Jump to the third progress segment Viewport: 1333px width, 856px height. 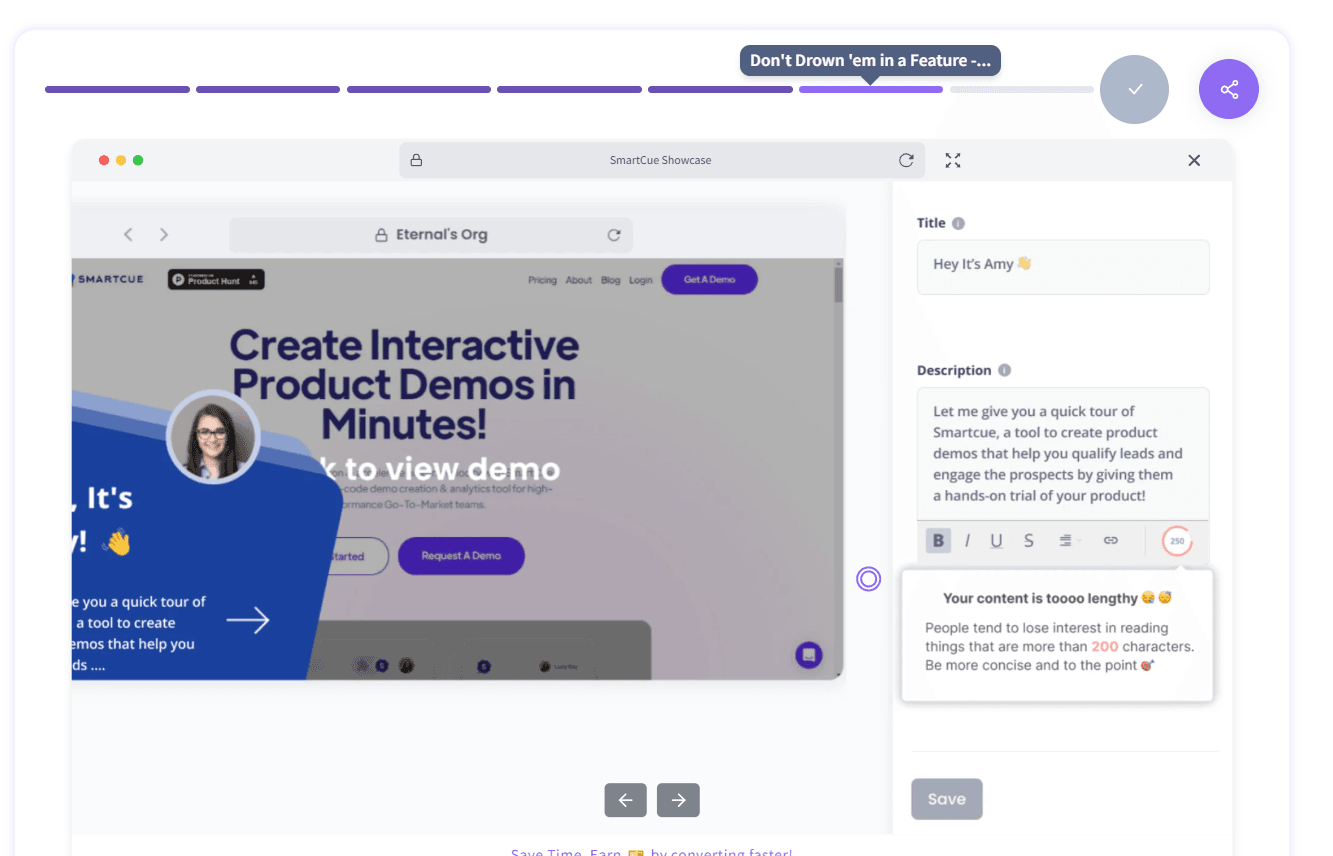(419, 90)
